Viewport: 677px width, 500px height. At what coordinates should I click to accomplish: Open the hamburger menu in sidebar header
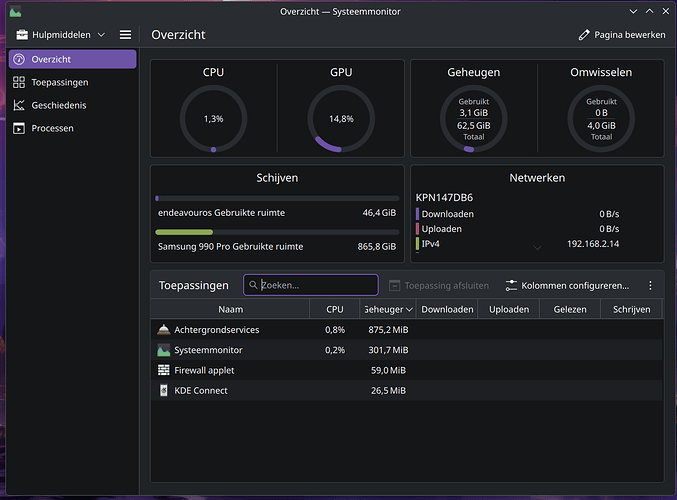click(125, 35)
